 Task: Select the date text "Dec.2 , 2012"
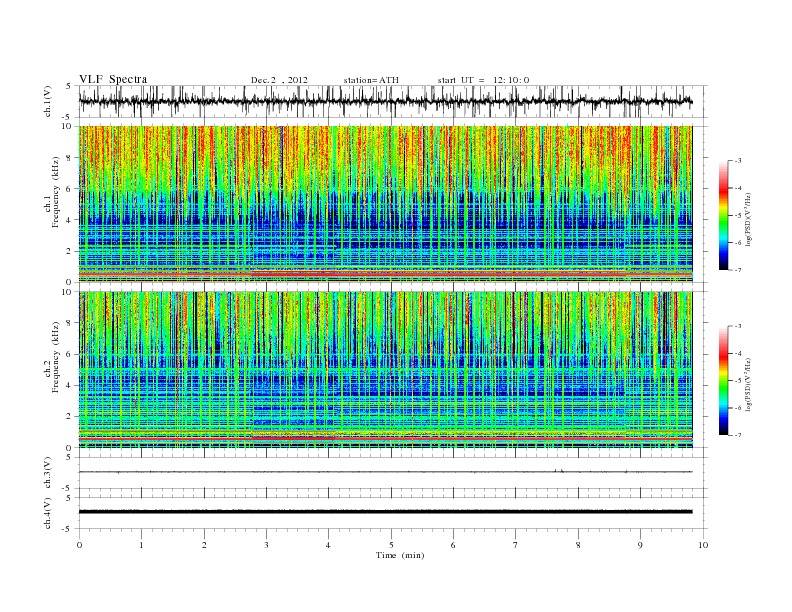click(x=279, y=80)
